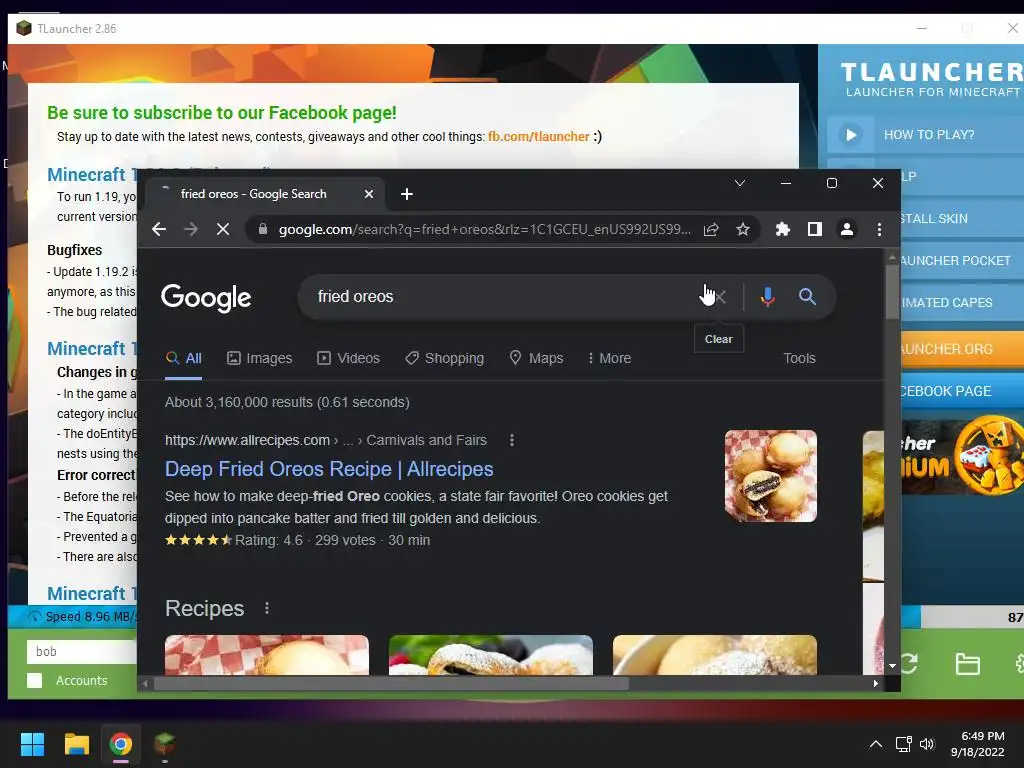Viewport: 1024px width, 768px height.
Task: Share this page from the address bar
Action: coord(711,229)
